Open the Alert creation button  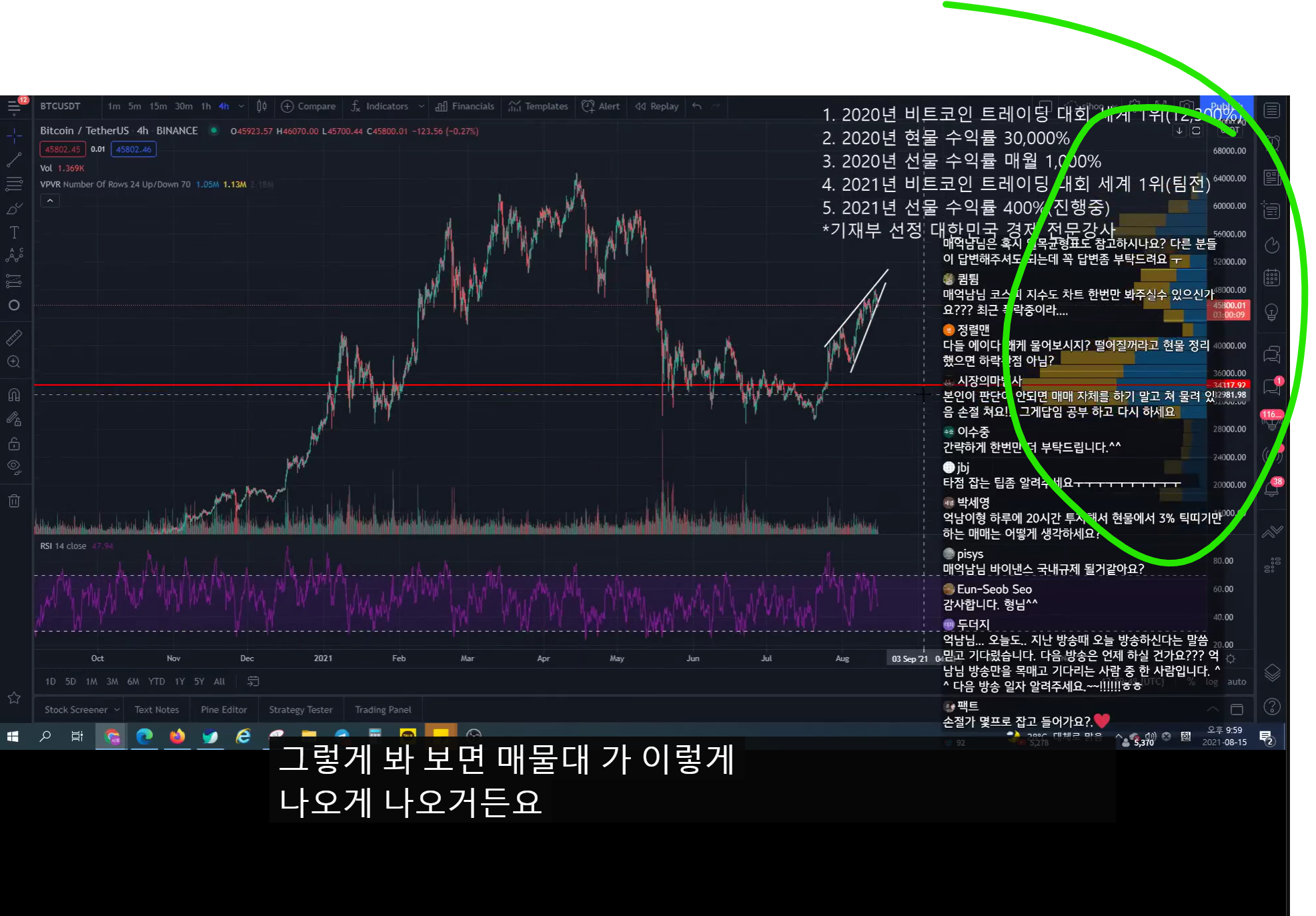click(601, 106)
